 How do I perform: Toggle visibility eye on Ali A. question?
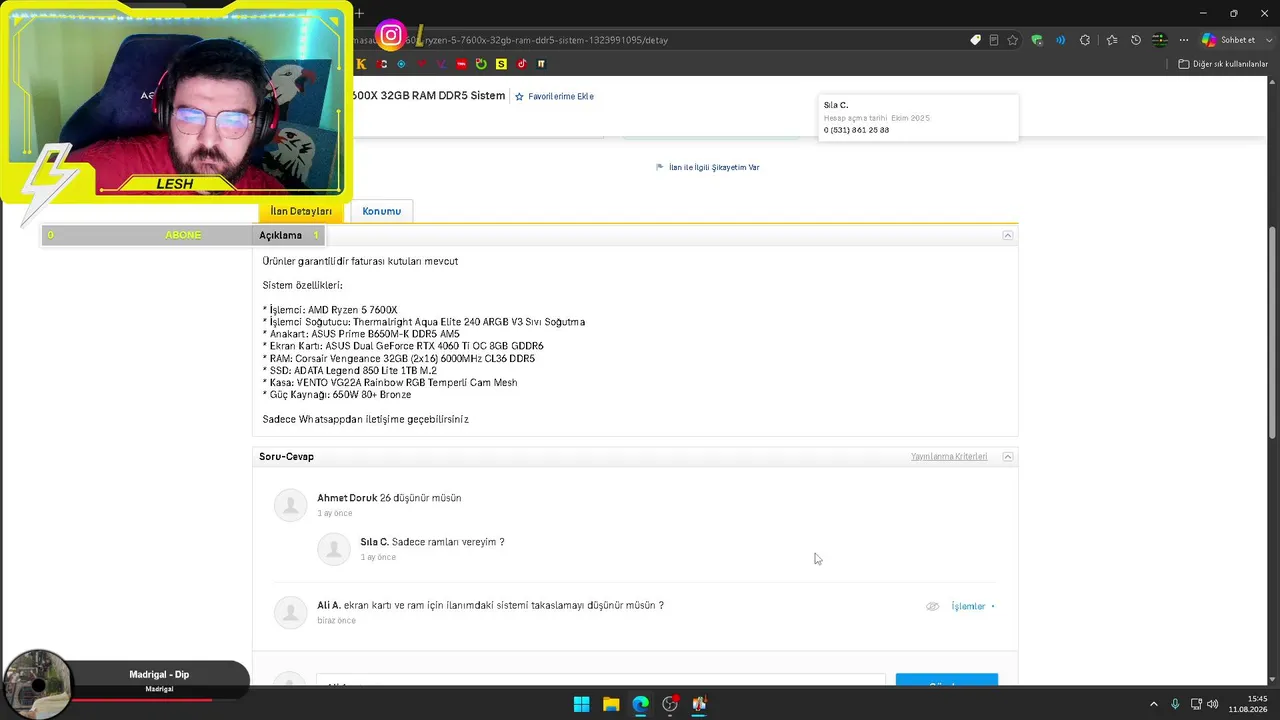tap(932, 606)
